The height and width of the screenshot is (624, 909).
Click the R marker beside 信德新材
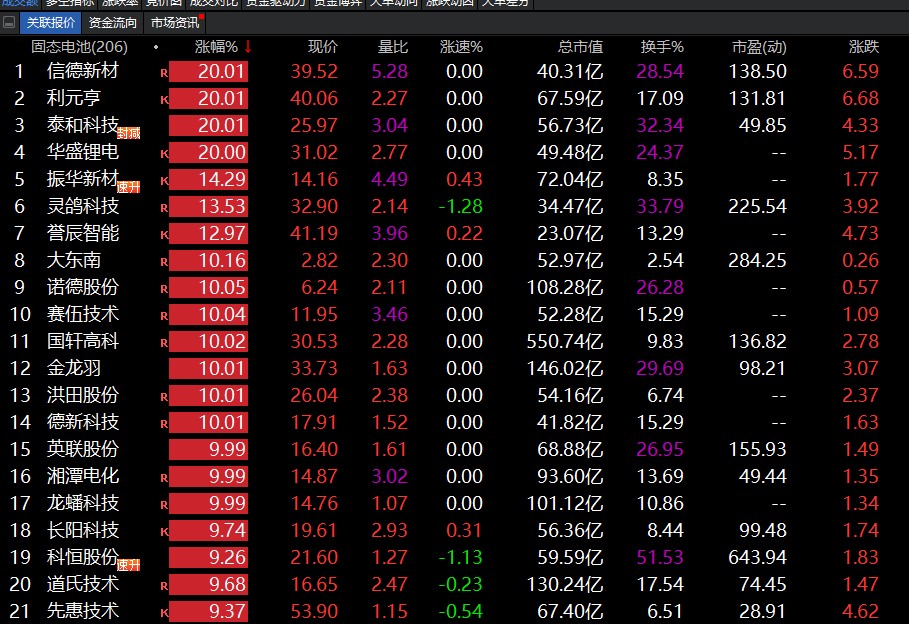pos(164,73)
